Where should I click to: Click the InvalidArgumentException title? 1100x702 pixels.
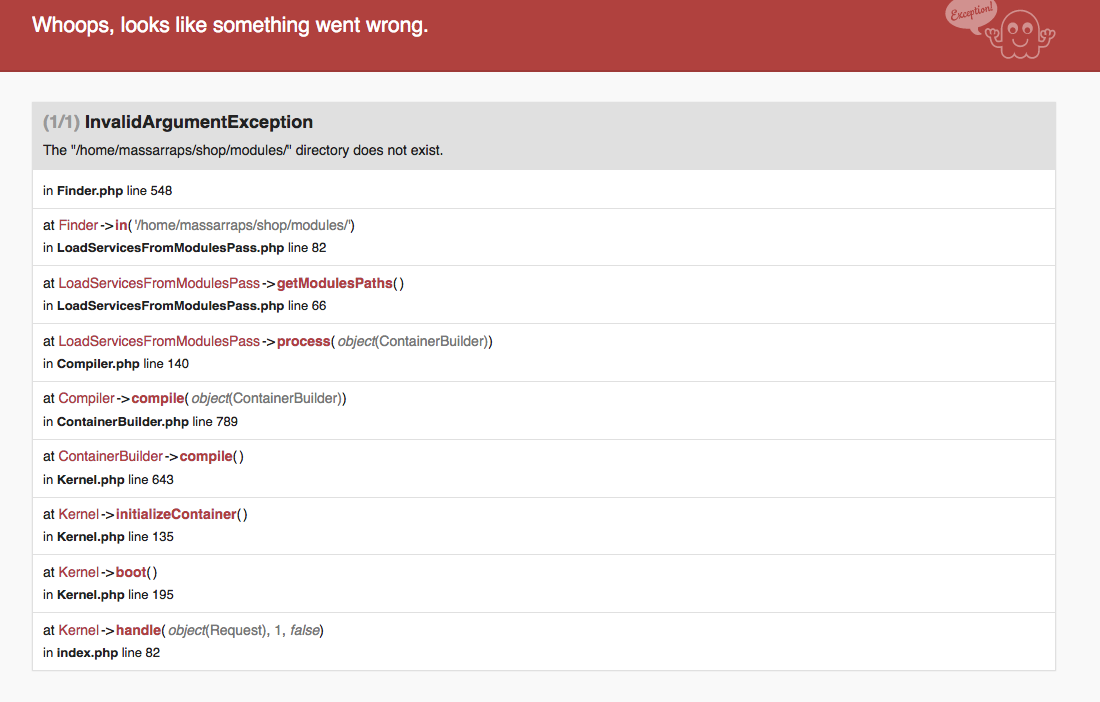coord(199,122)
